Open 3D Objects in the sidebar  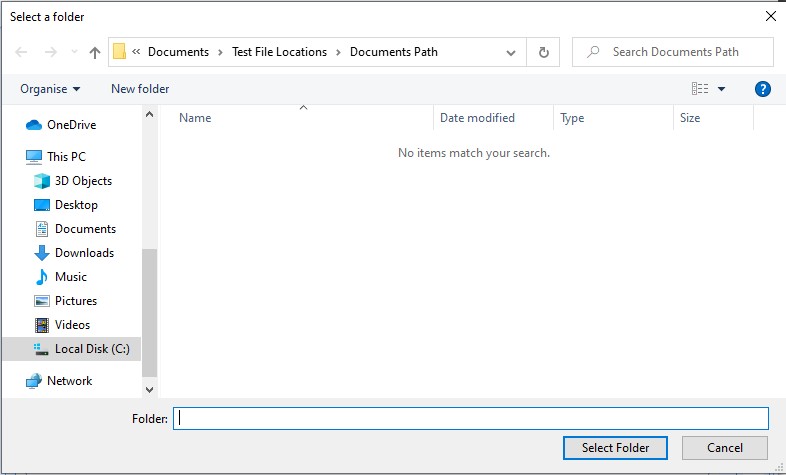pos(83,181)
